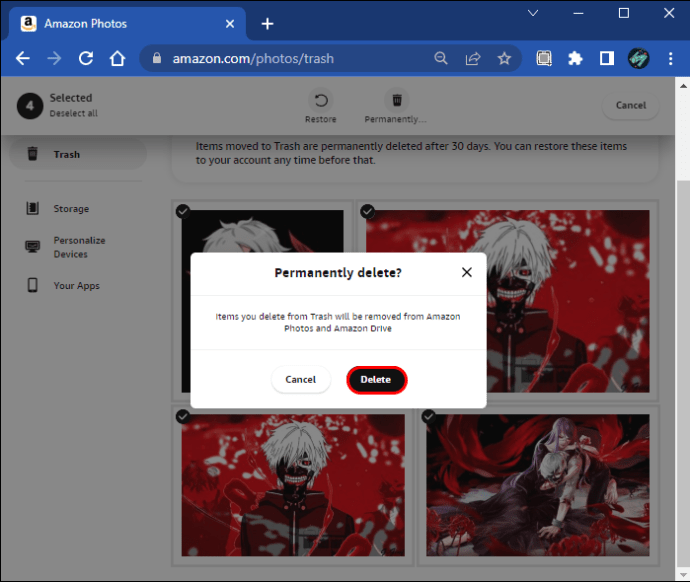Click the share page icon
Image resolution: width=690 pixels, height=582 pixels.
[x=473, y=58]
